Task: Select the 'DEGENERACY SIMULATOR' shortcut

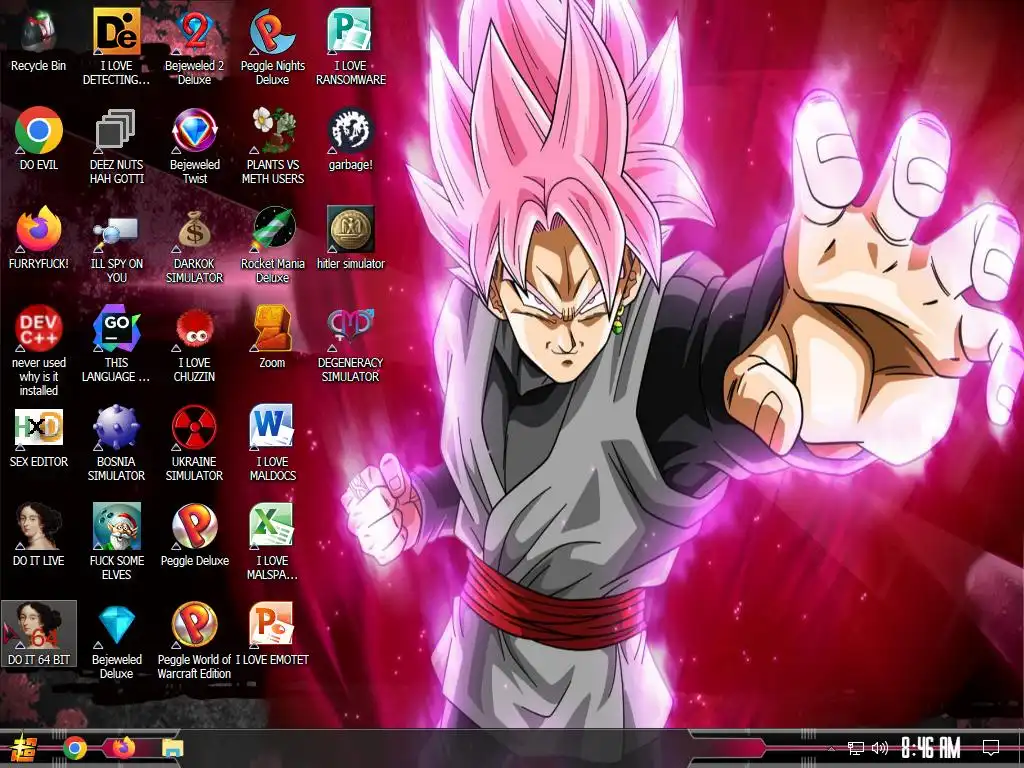Action: 351,344
